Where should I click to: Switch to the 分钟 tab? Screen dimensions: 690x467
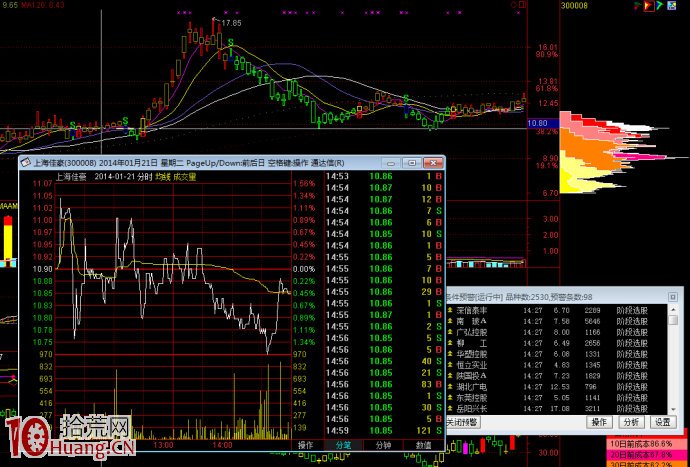click(384, 444)
